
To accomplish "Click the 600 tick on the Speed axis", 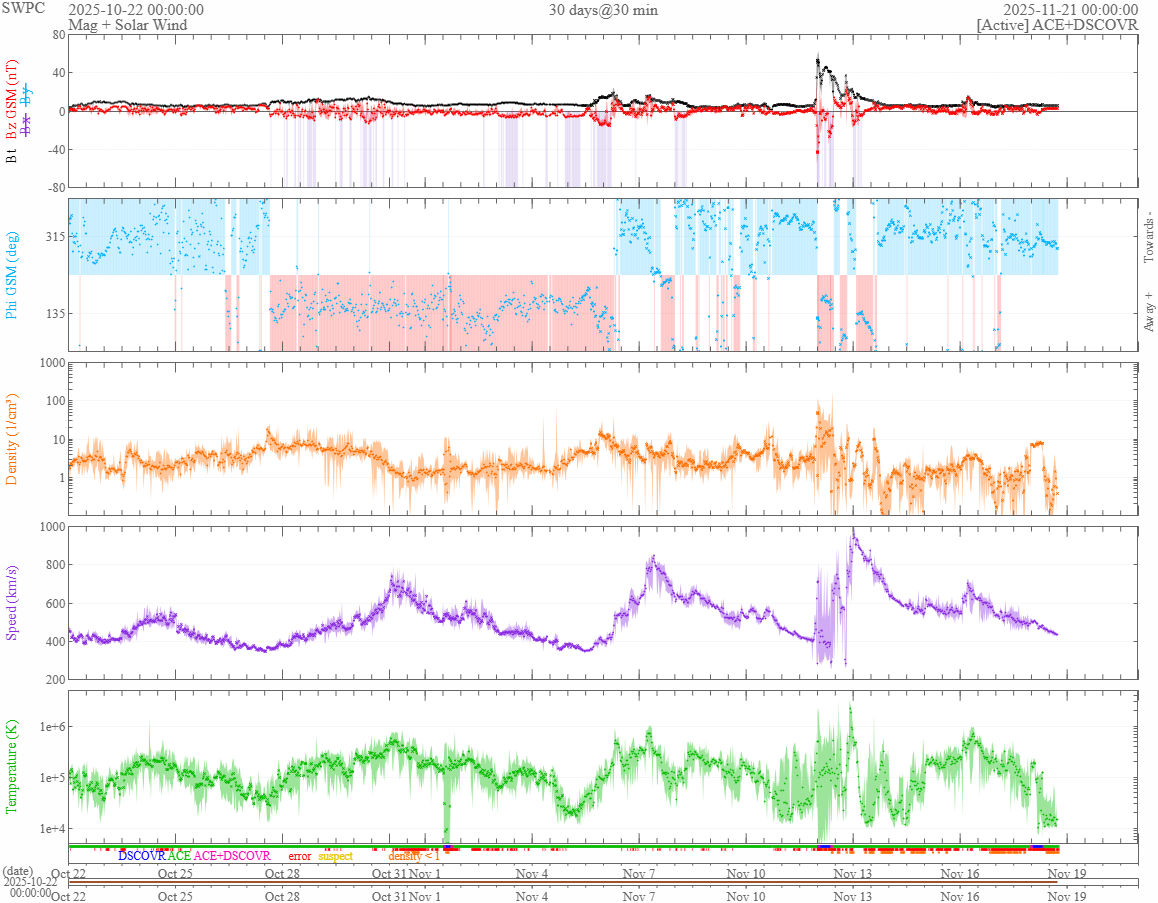I will click(x=56, y=603).
